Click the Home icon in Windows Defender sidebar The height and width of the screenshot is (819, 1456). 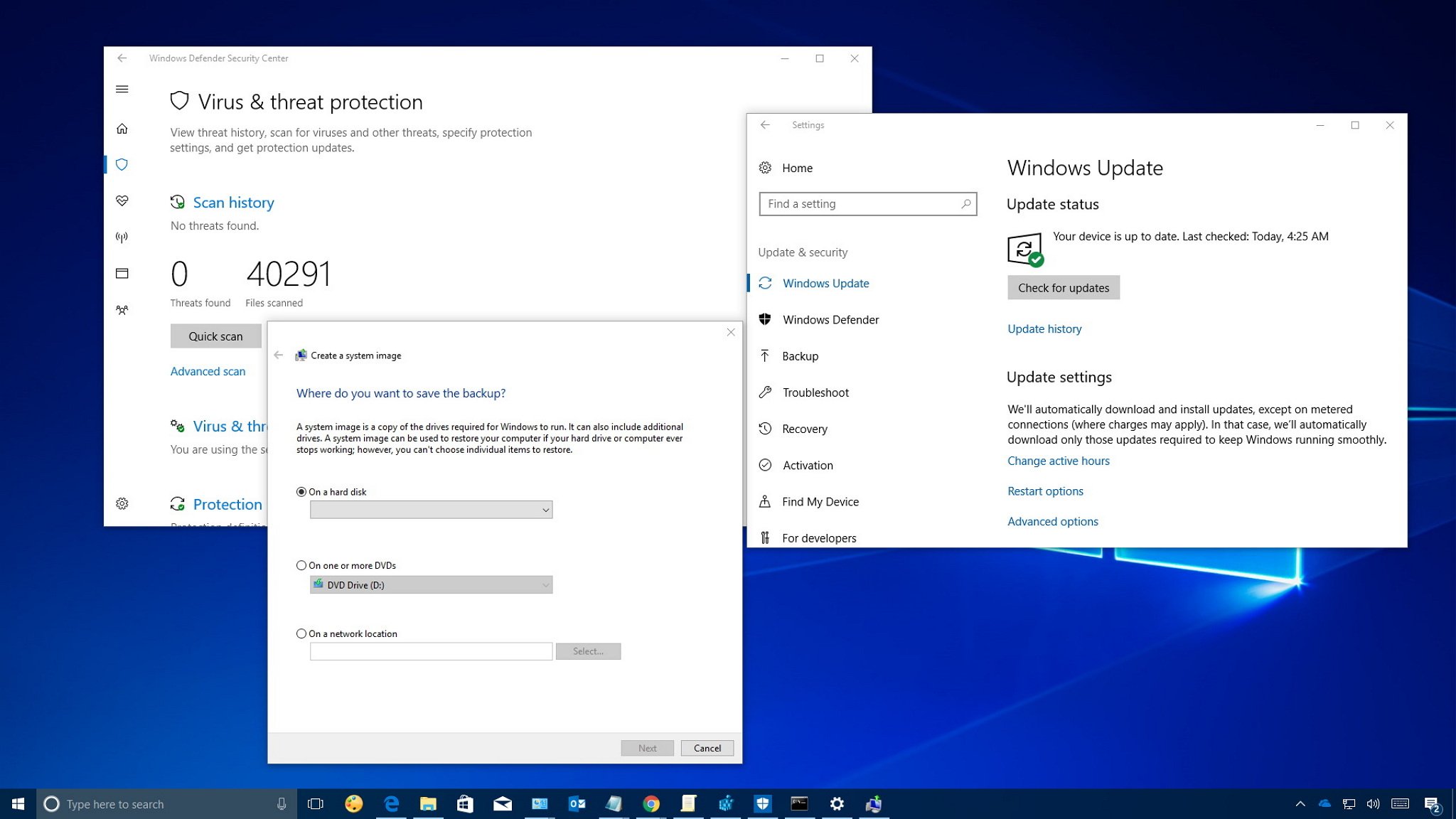coord(123,128)
